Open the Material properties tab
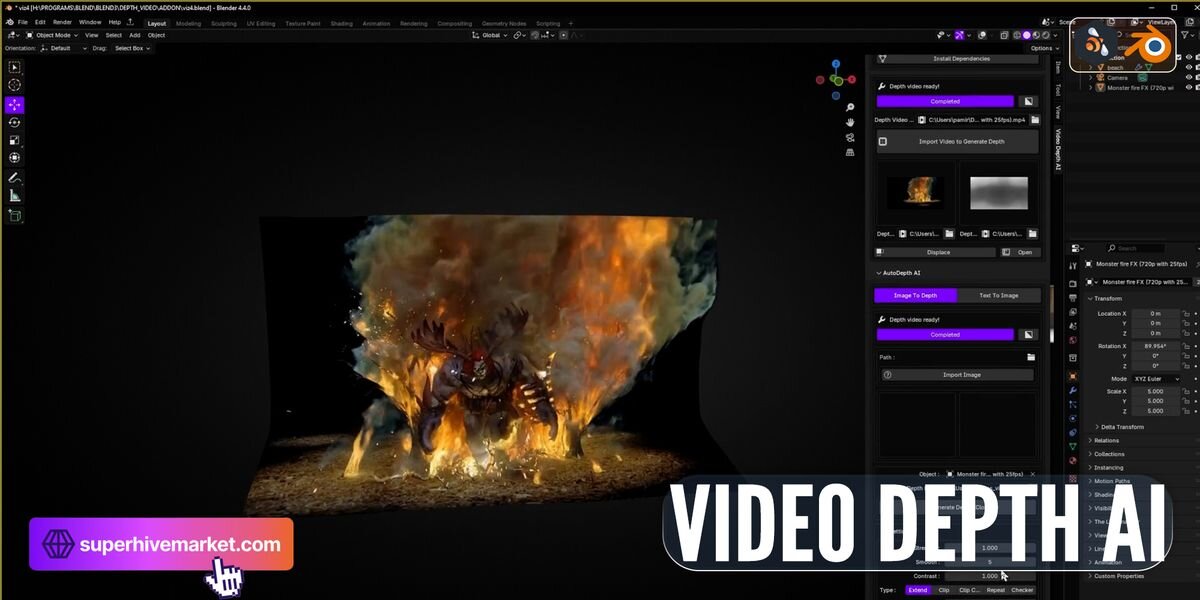1200x600 pixels. point(1072,460)
